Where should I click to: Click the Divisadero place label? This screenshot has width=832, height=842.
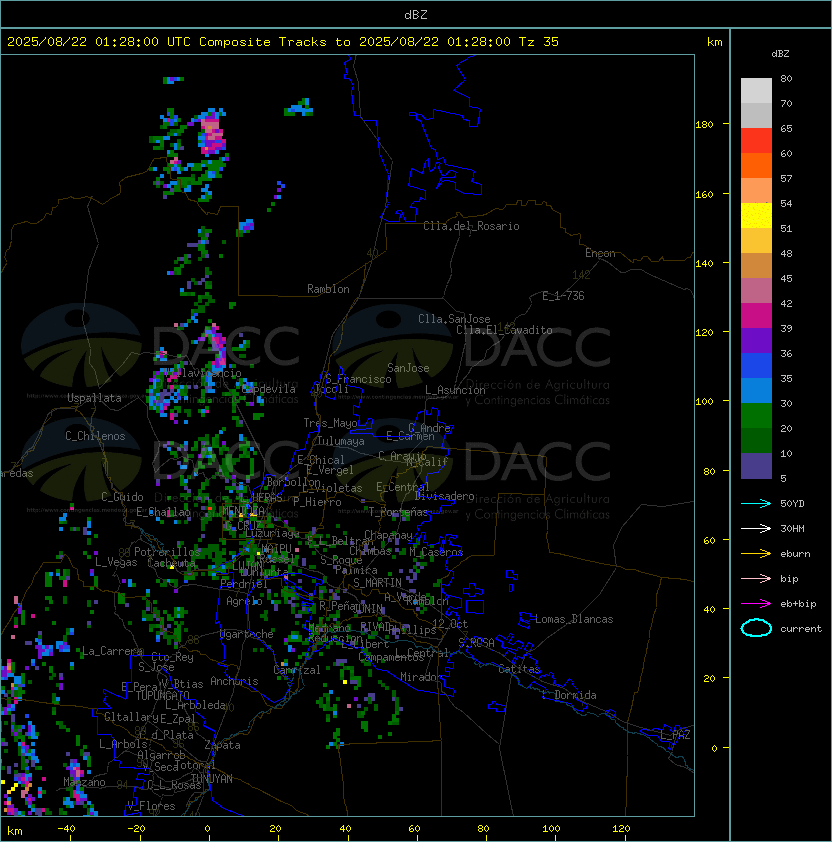pyautogui.click(x=444, y=496)
